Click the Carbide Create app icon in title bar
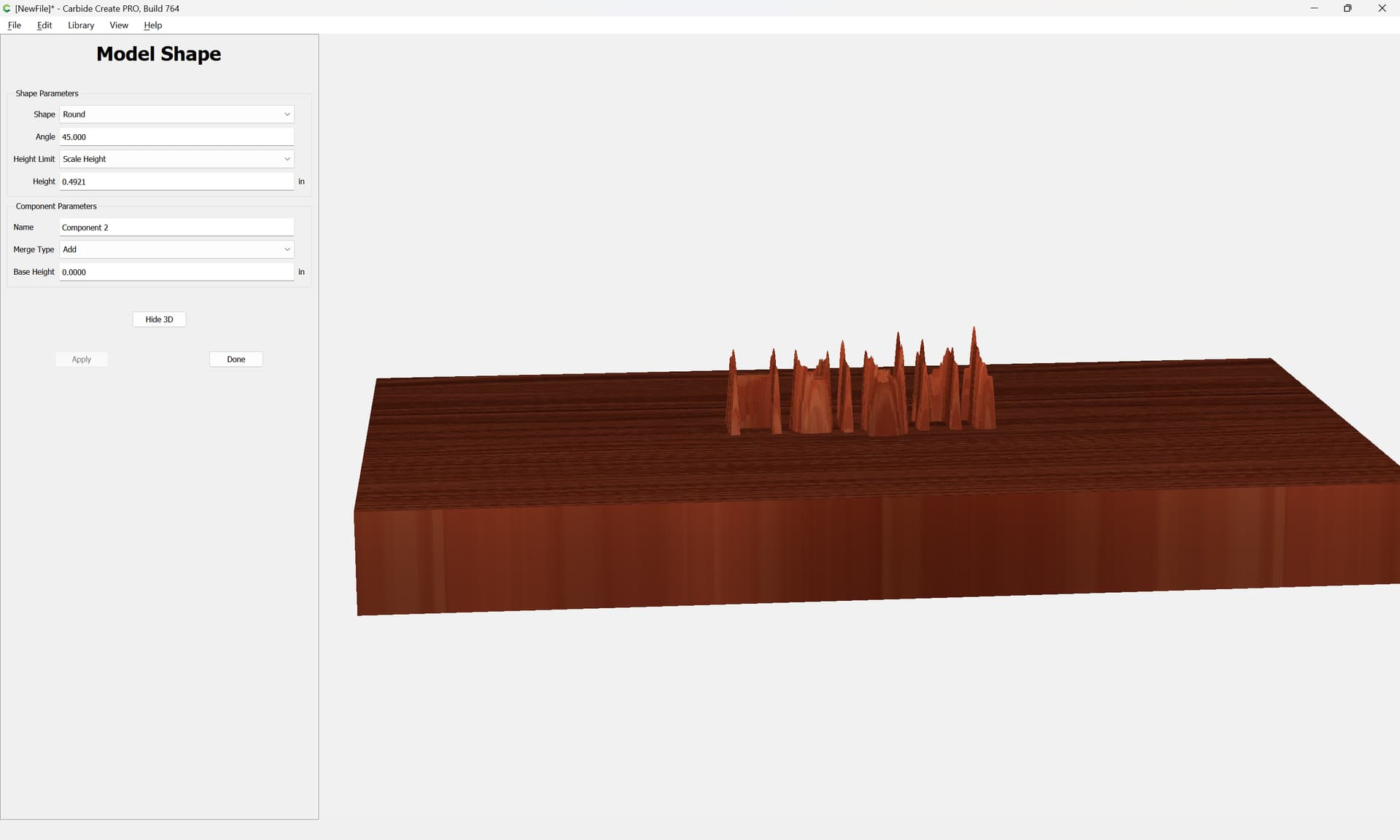 (x=7, y=8)
